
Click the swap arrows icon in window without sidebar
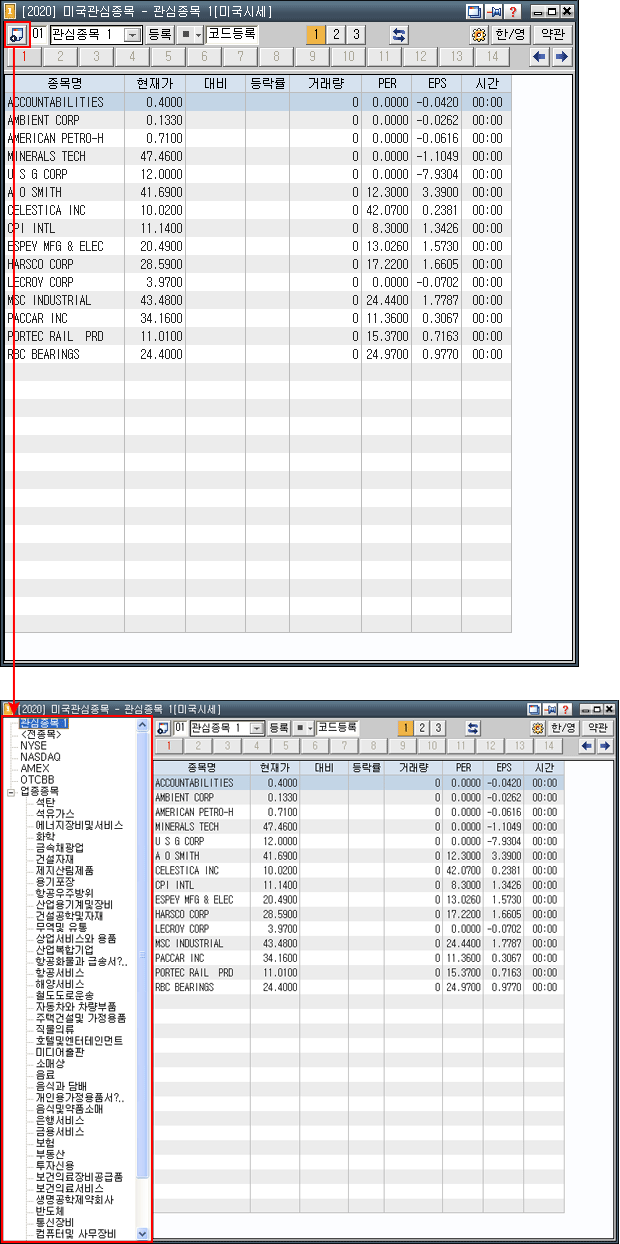399,34
